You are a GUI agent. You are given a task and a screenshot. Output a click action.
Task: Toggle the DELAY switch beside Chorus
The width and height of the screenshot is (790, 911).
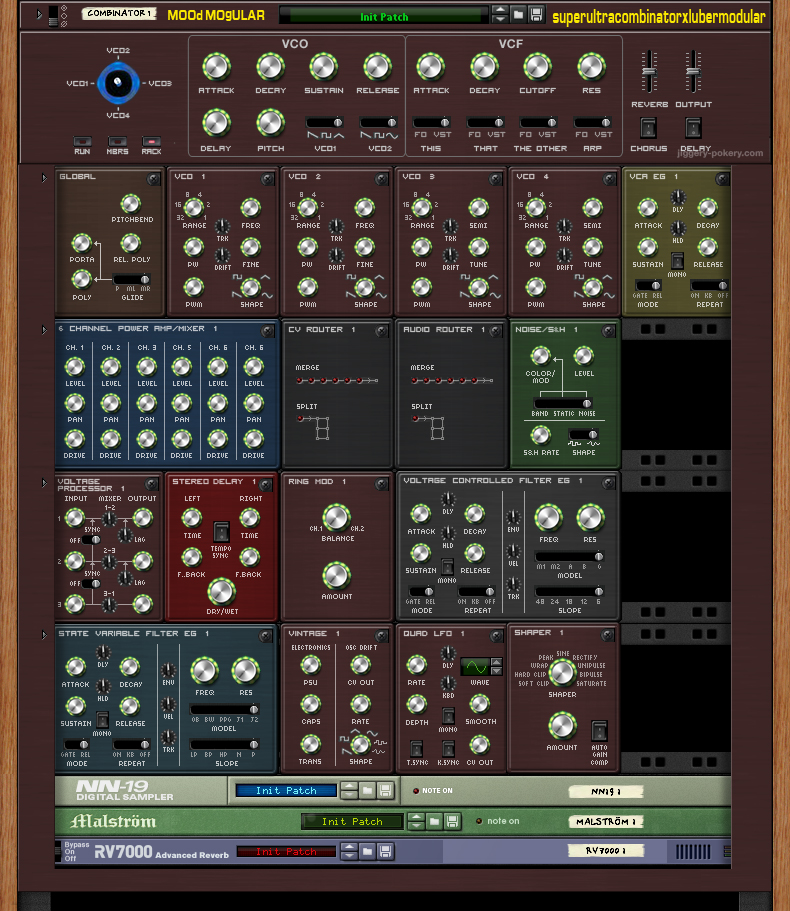693,128
